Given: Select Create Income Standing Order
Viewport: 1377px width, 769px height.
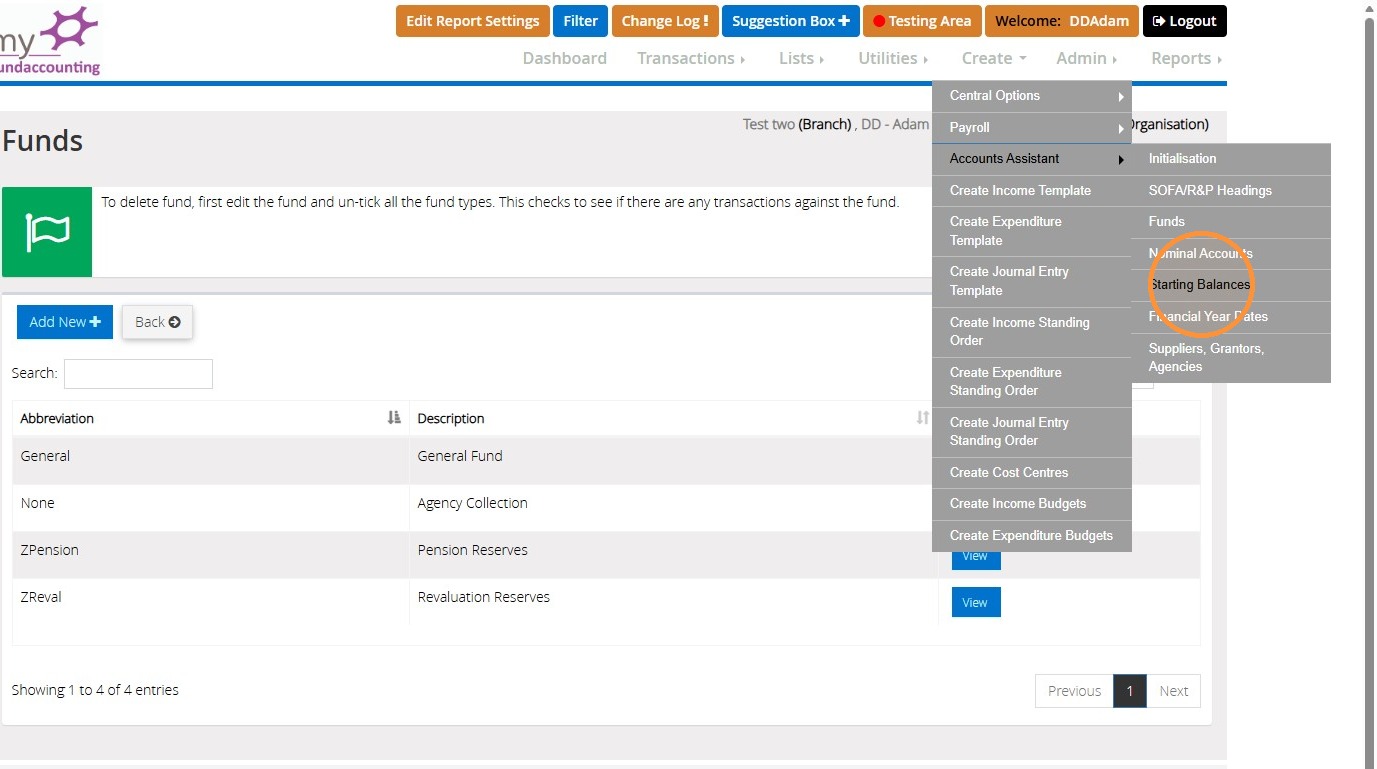Looking at the screenshot, I should tap(1032, 332).
